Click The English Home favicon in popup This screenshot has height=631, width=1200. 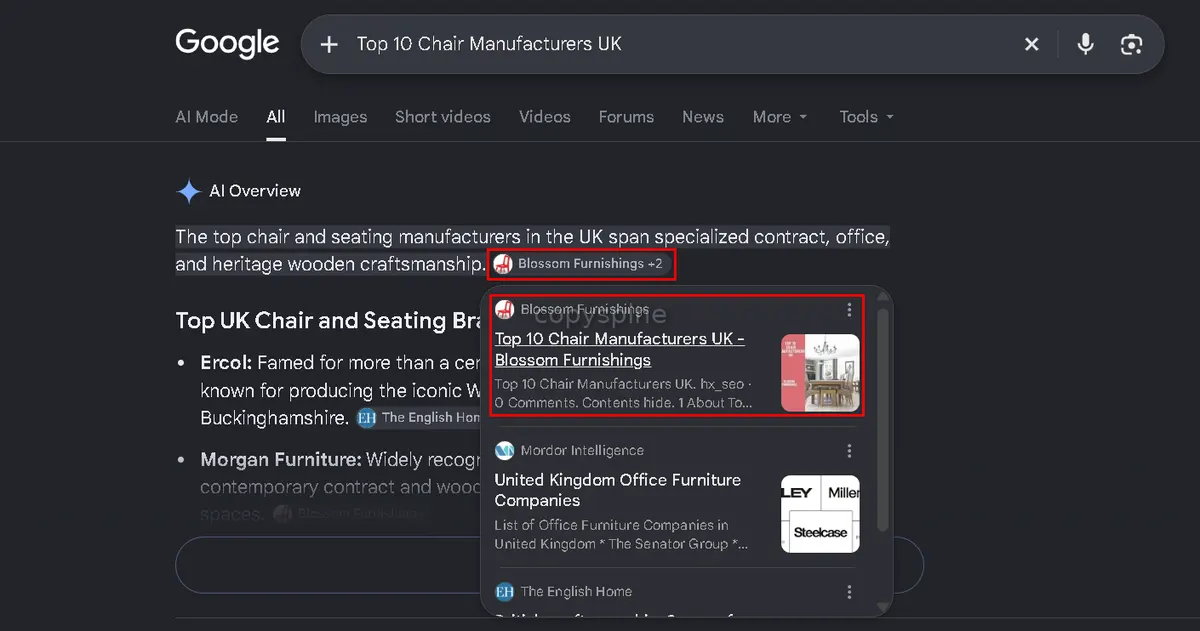505,591
